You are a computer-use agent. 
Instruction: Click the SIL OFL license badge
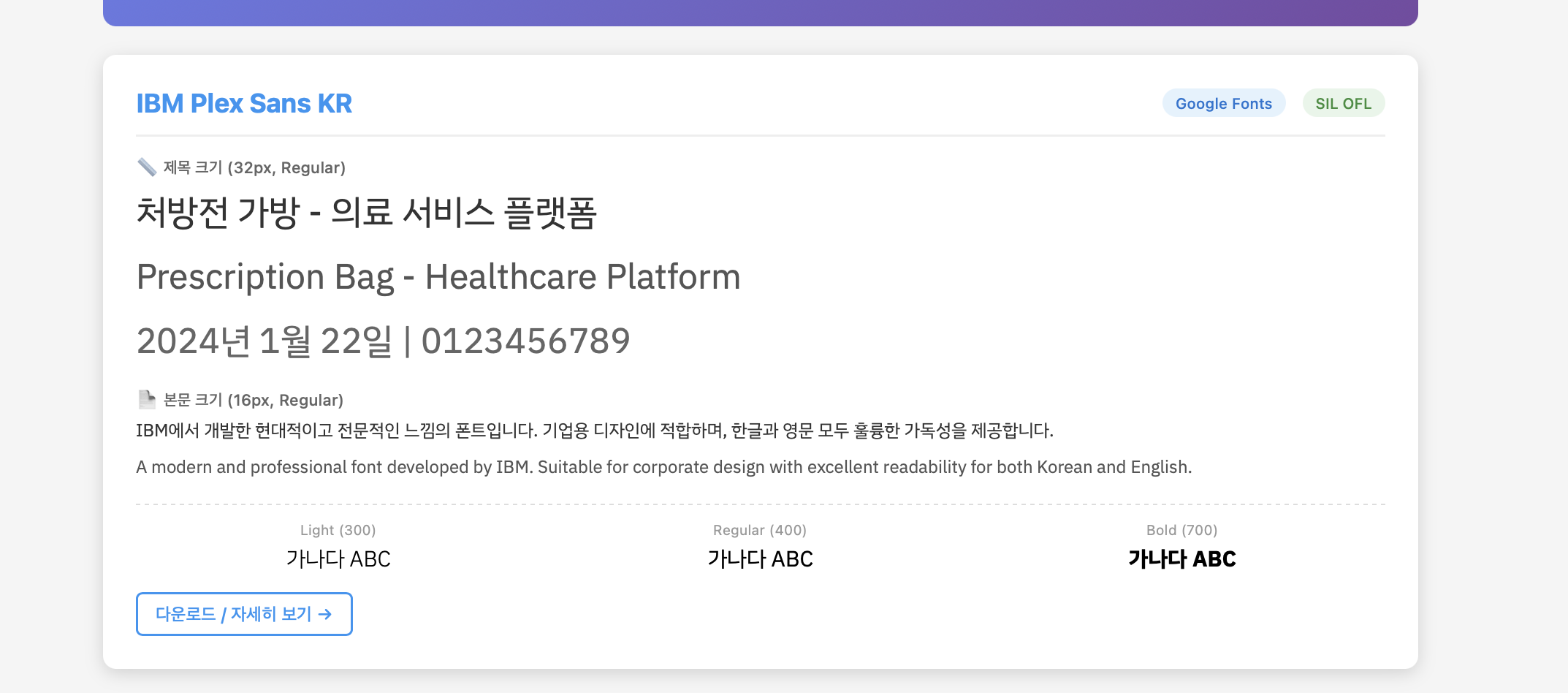[x=1344, y=103]
